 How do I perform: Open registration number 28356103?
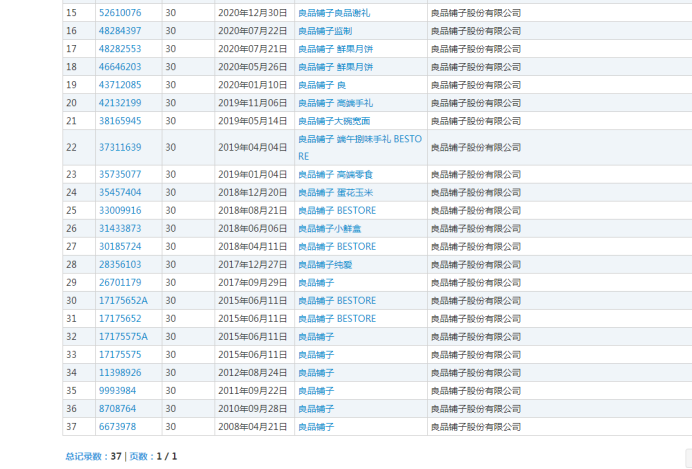click(x=120, y=265)
